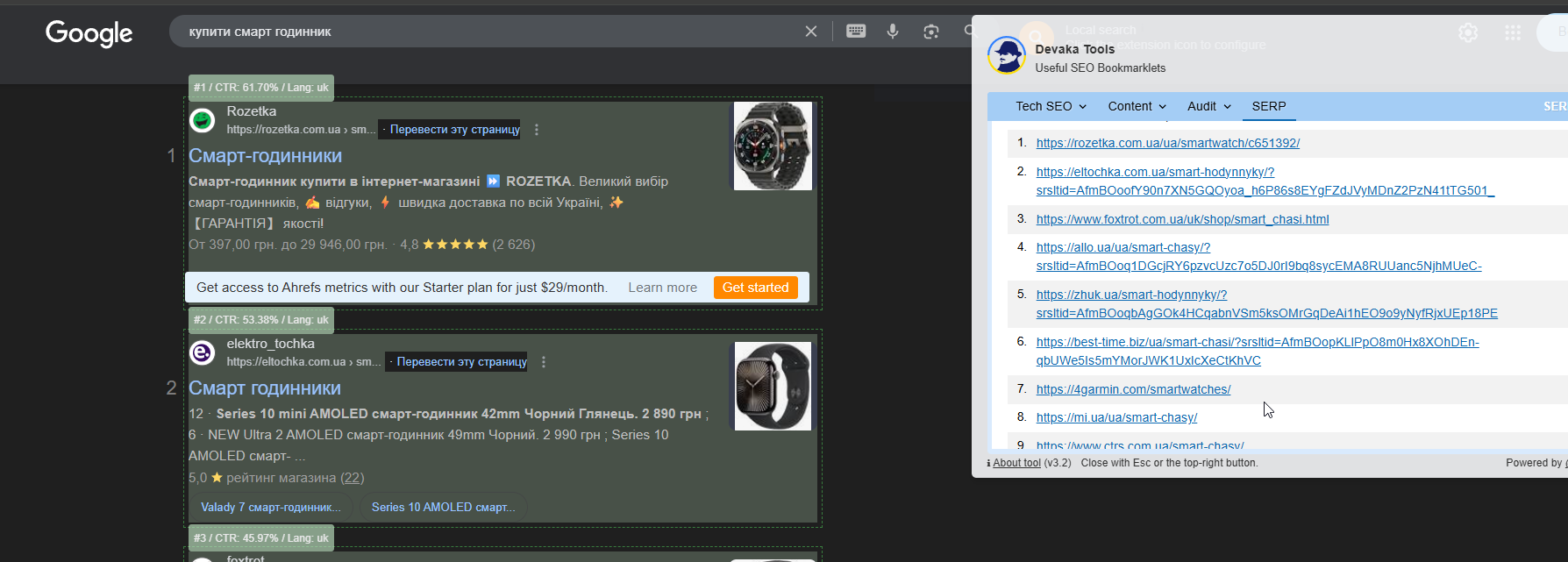Open the on-screen keyboard icon
The image size is (1568, 562).
coord(856,32)
